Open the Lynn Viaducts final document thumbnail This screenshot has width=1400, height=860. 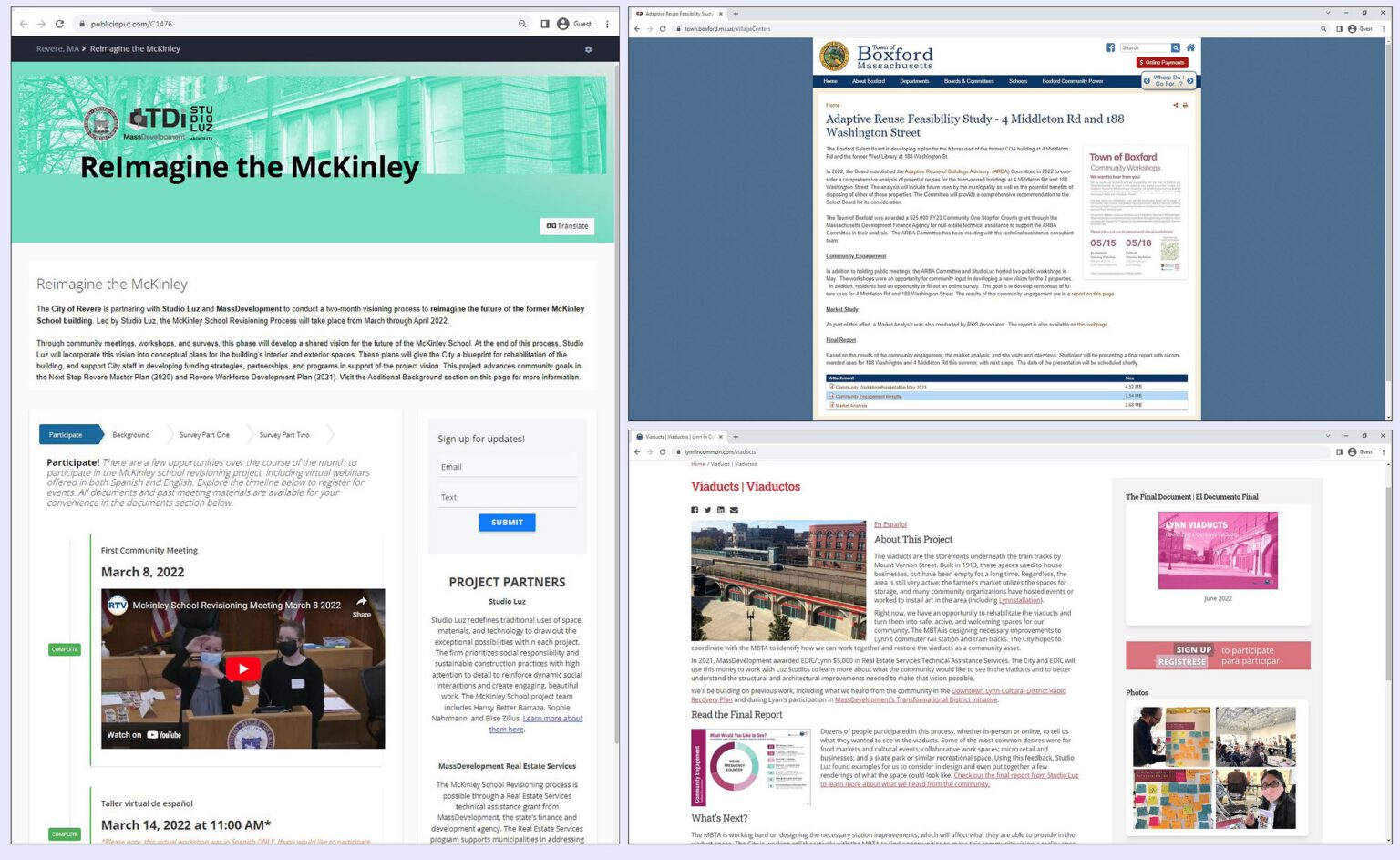[1218, 550]
